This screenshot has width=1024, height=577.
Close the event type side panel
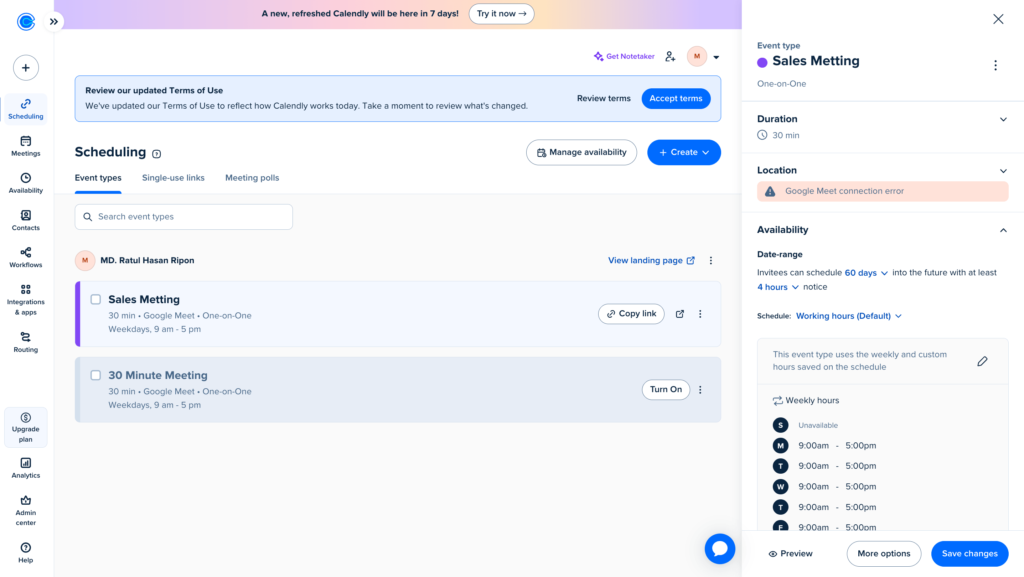(998, 19)
